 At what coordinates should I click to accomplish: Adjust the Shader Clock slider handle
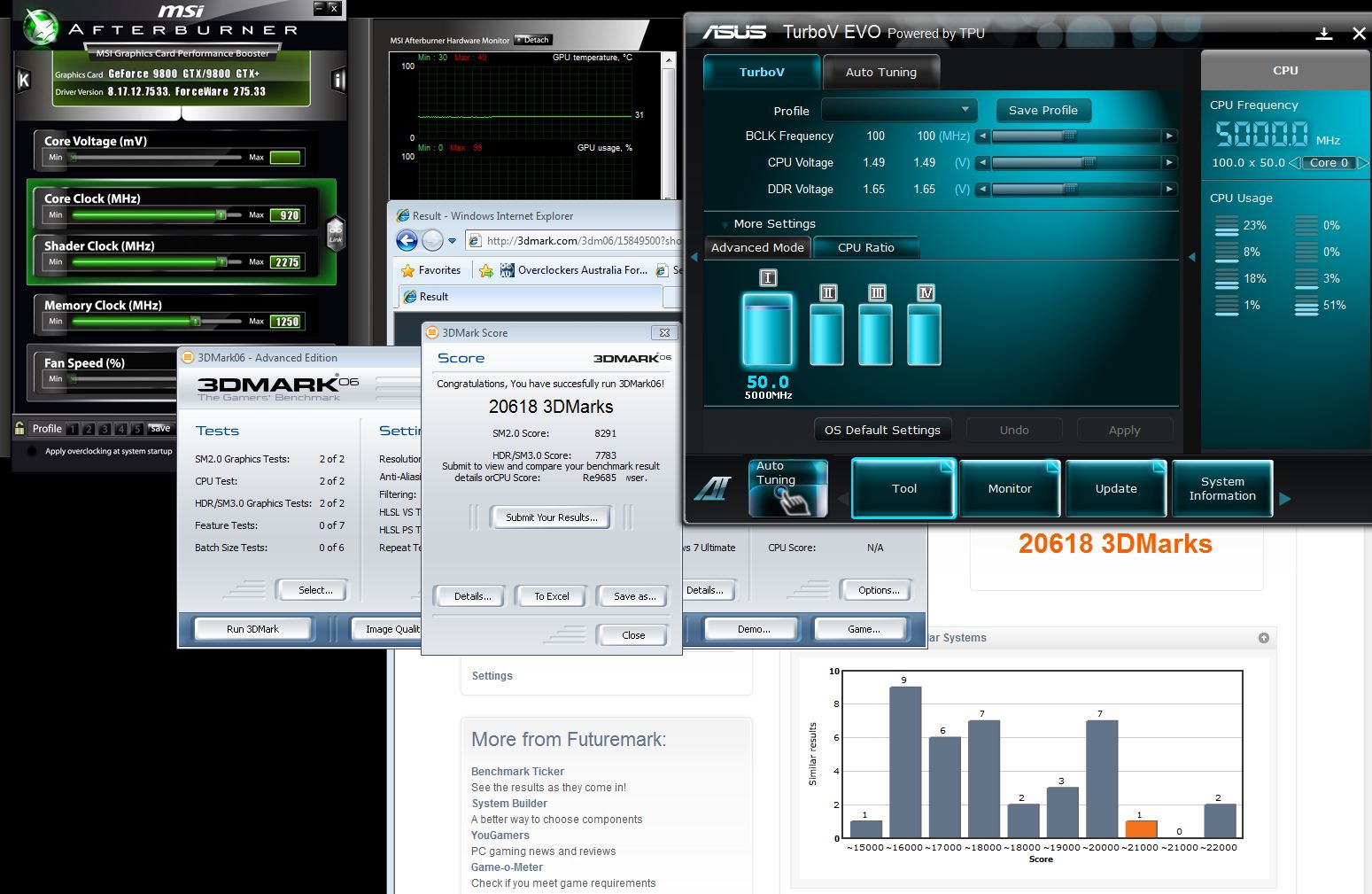223,261
